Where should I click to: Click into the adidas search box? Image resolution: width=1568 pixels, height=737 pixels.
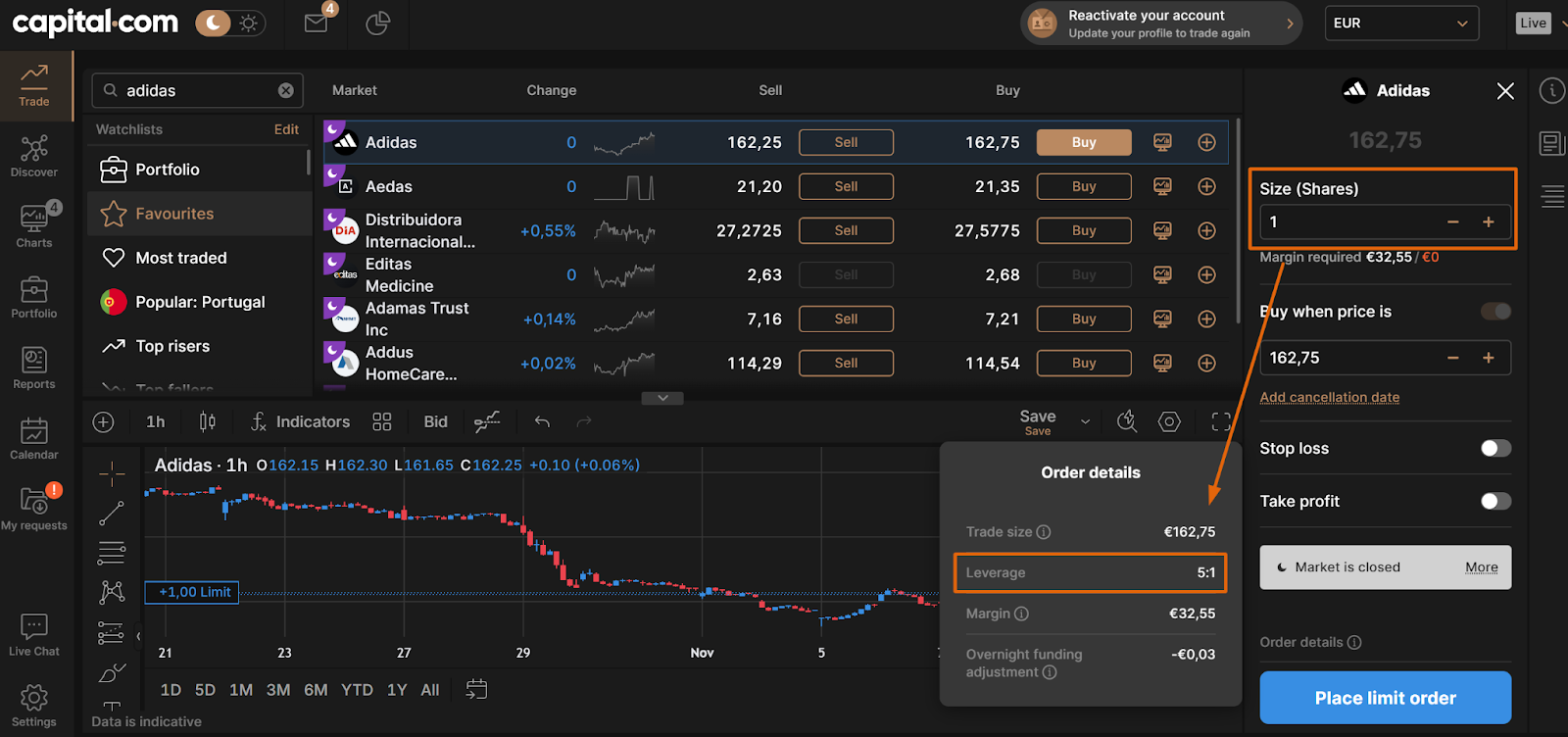[196, 90]
